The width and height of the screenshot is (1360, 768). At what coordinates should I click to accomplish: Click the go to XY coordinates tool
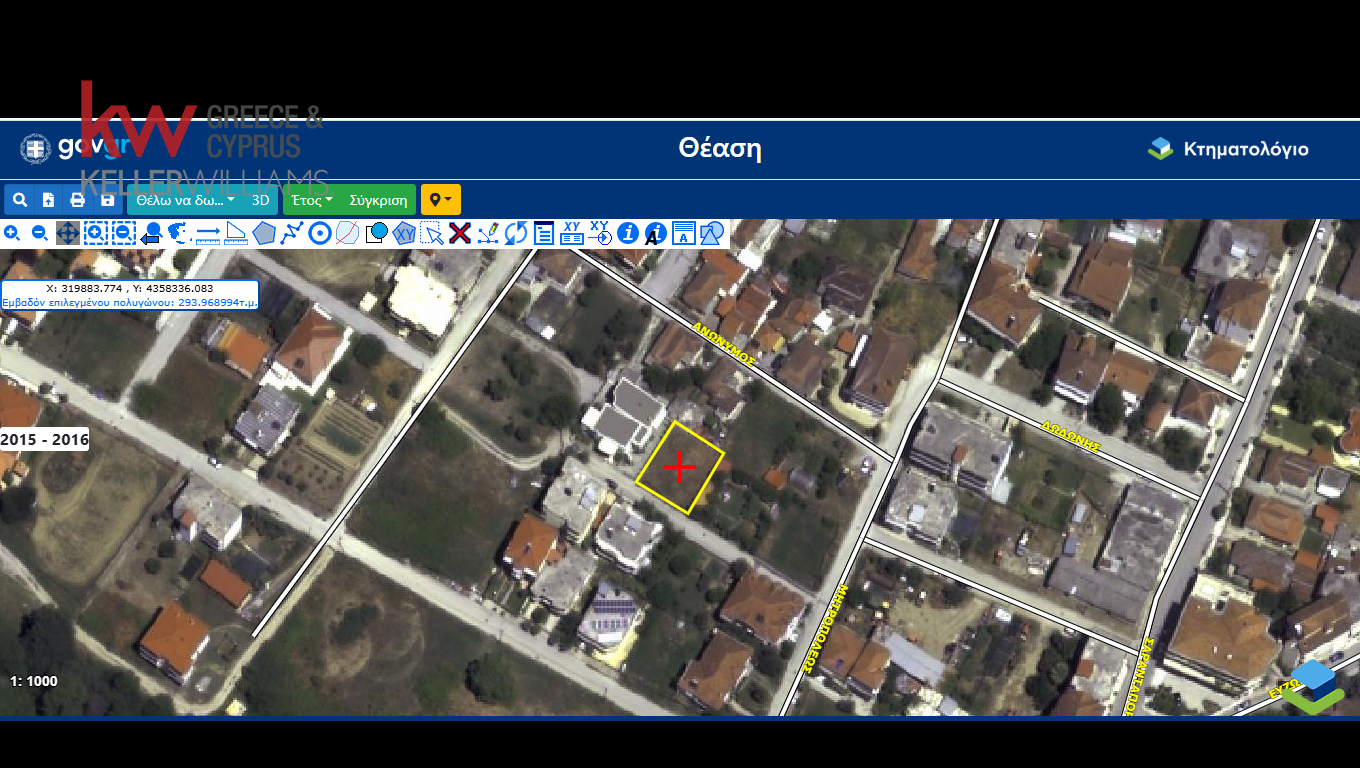click(x=600, y=234)
